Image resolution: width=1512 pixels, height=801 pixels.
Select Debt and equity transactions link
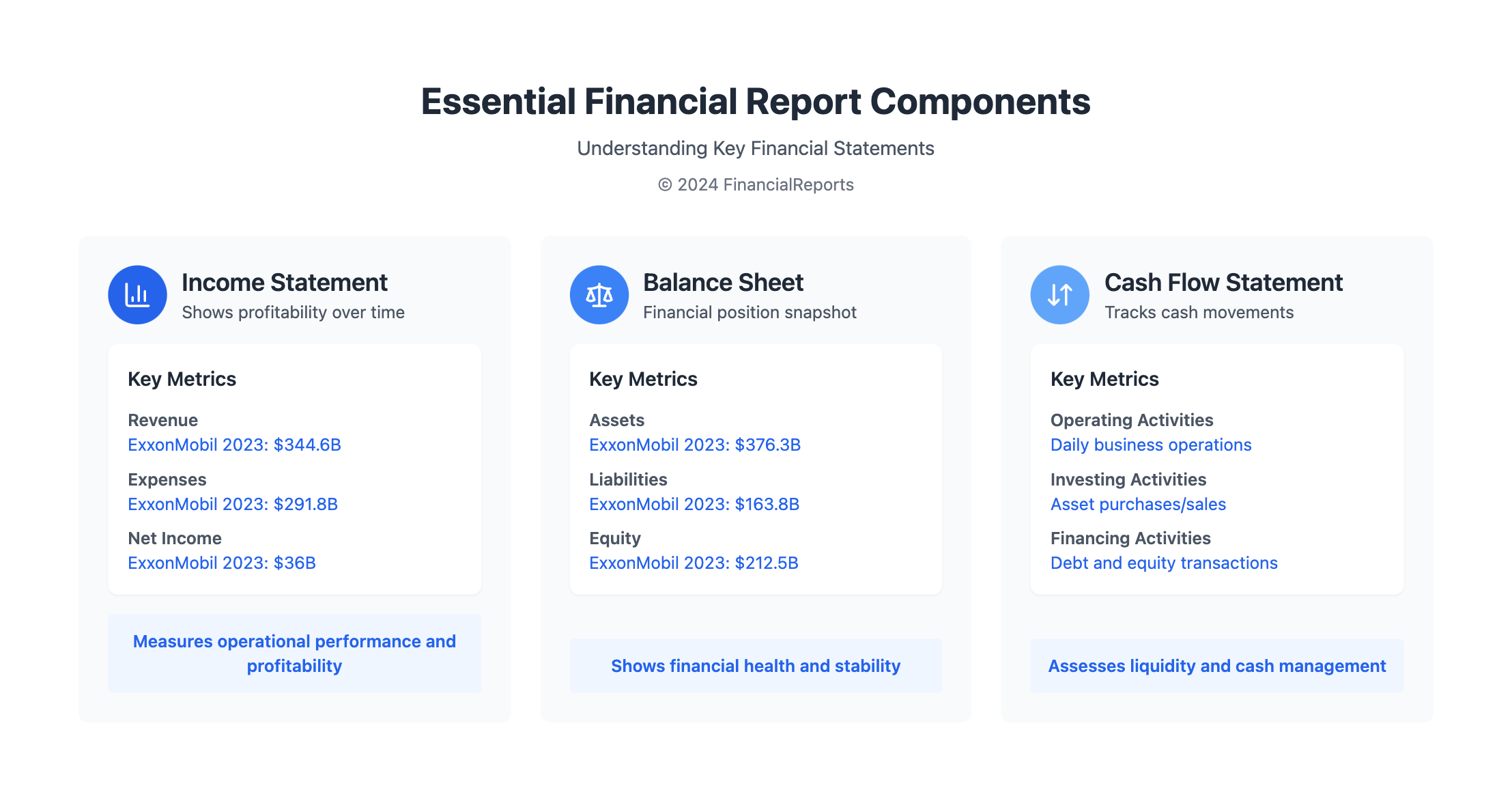pyautogui.click(x=1164, y=563)
